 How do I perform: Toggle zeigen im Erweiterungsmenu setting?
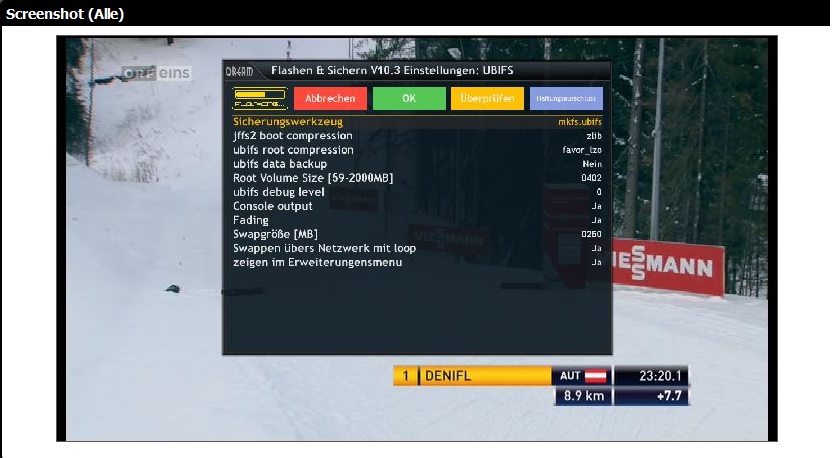pos(596,262)
